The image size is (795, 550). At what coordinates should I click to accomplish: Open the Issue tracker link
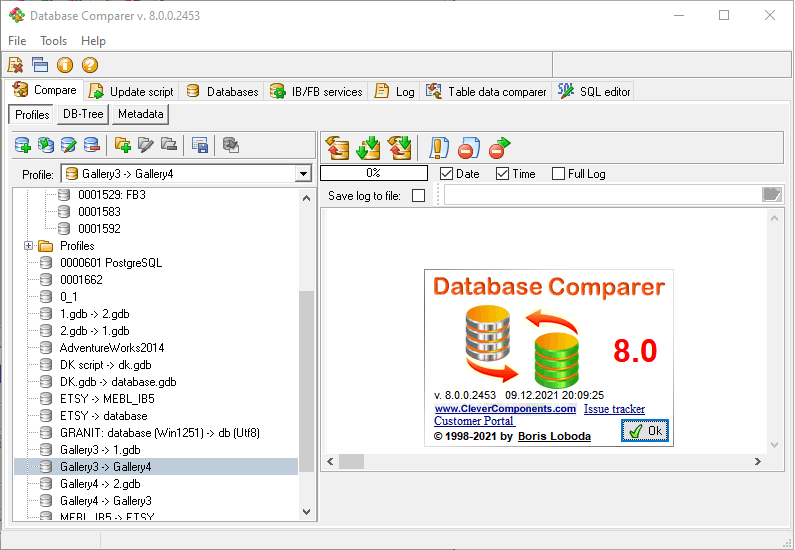pyautogui.click(x=614, y=409)
